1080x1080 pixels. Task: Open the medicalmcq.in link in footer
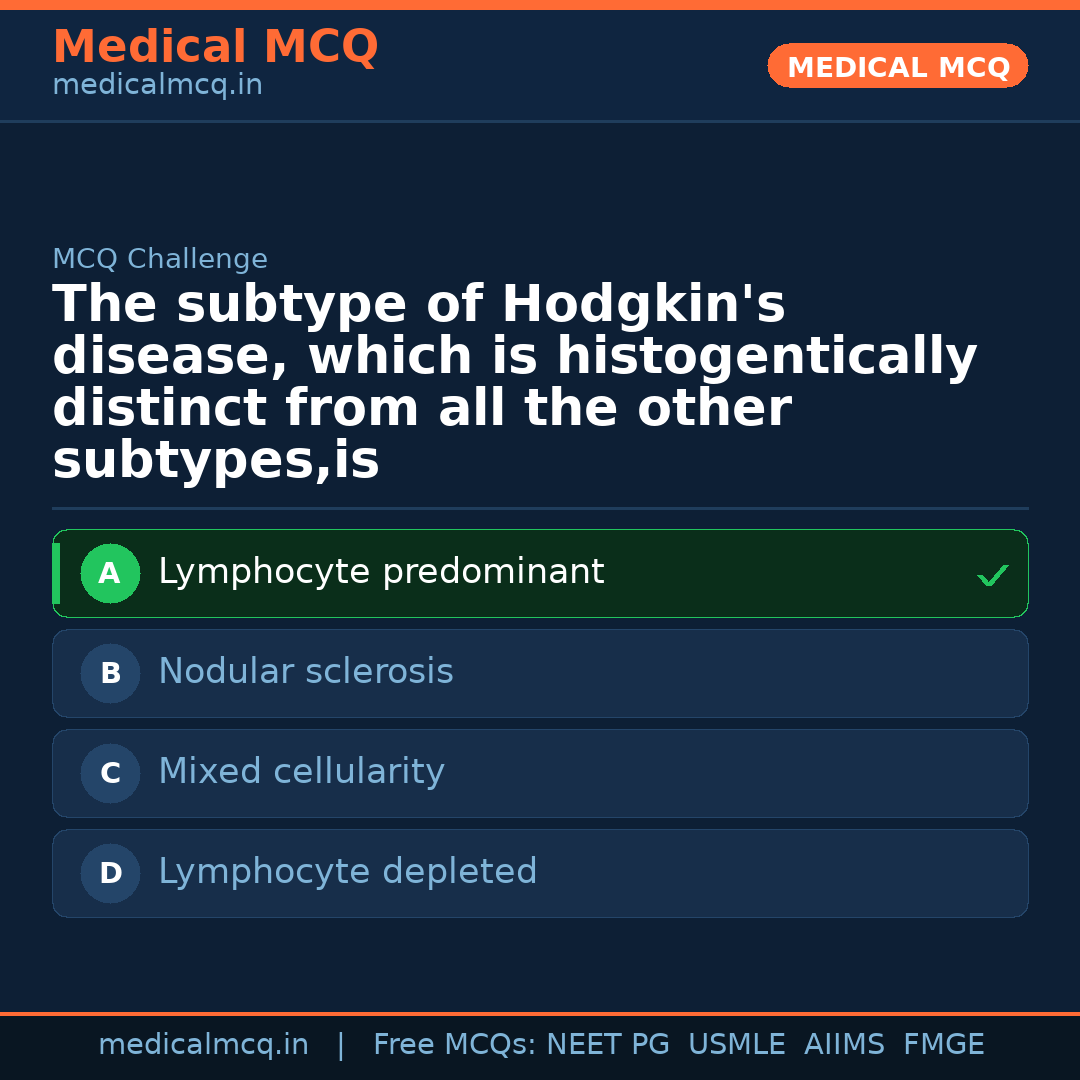tap(203, 1045)
